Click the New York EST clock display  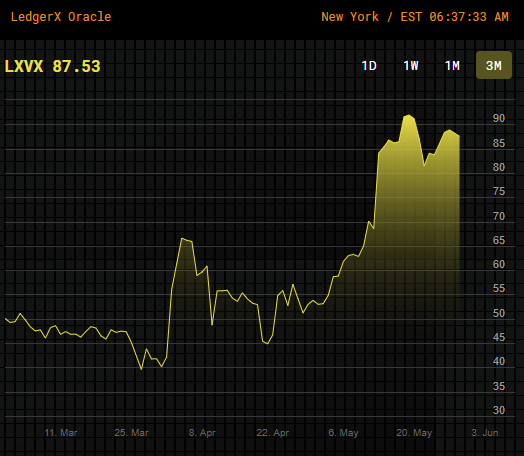(415, 17)
